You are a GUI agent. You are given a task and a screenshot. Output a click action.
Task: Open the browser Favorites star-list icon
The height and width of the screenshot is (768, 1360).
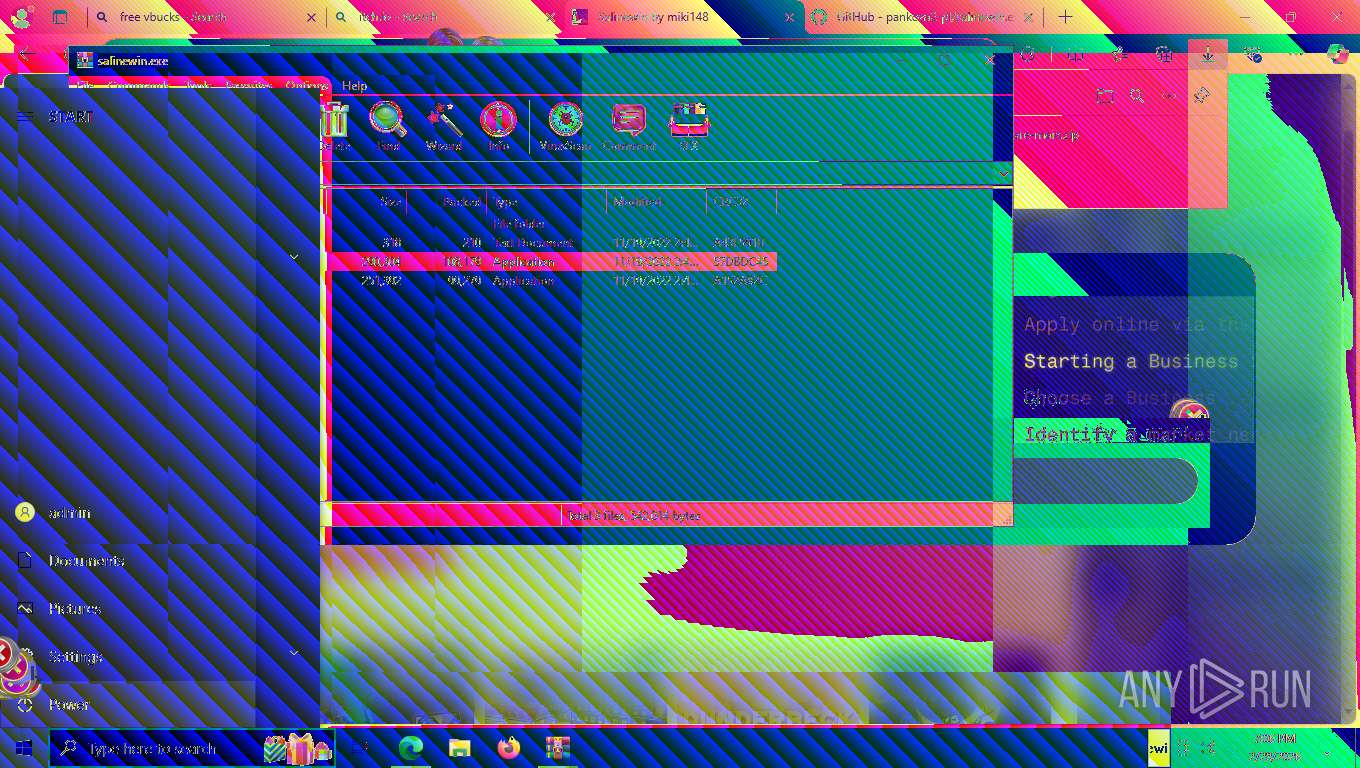tap(1119, 55)
